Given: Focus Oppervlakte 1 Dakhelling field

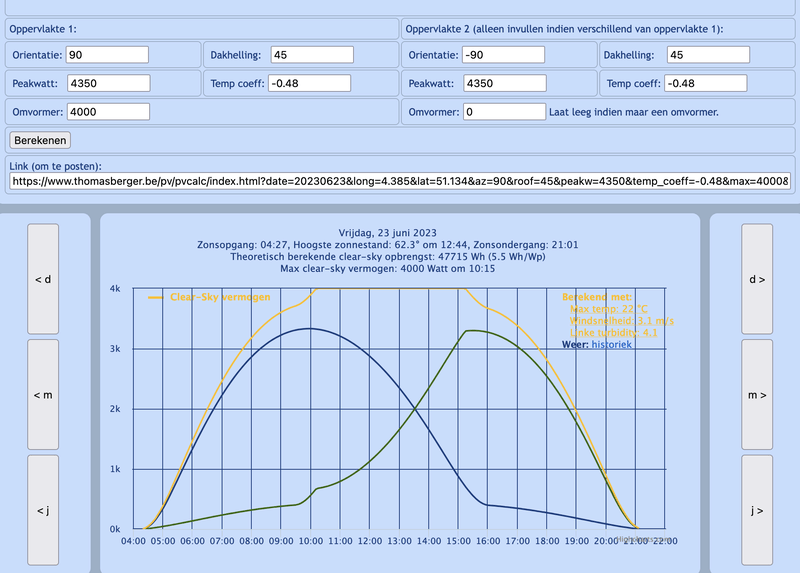Looking at the screenshot, I should click(x=312, y=55).
